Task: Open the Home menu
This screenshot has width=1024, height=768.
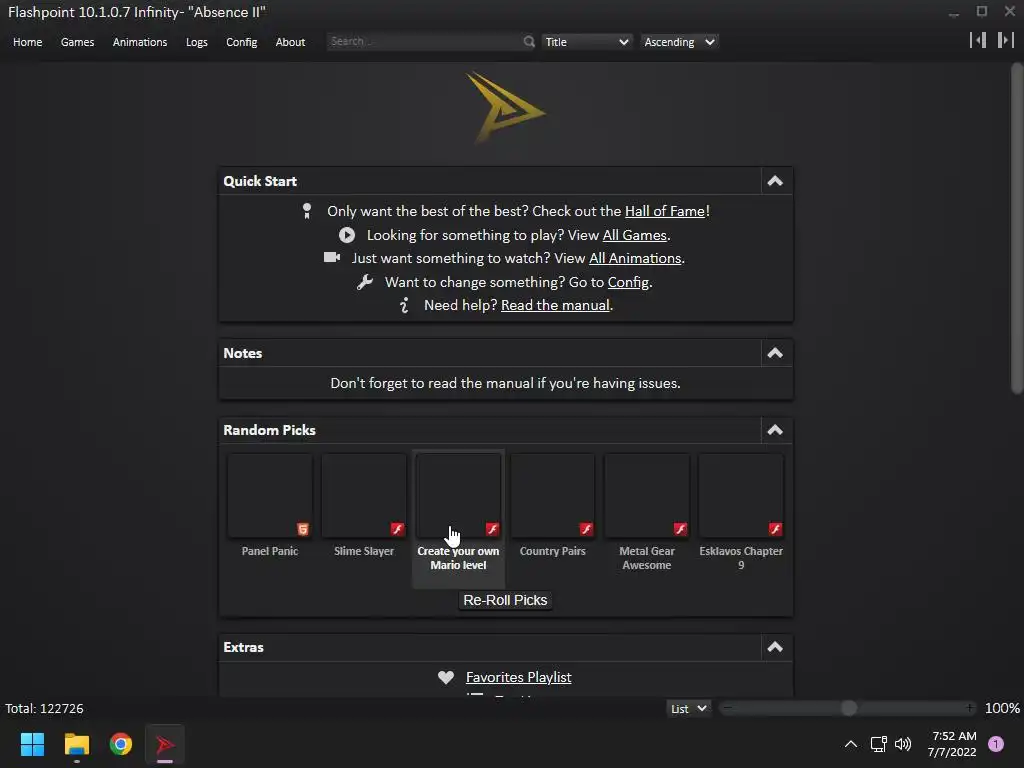Action: click(x=27, y=42)
